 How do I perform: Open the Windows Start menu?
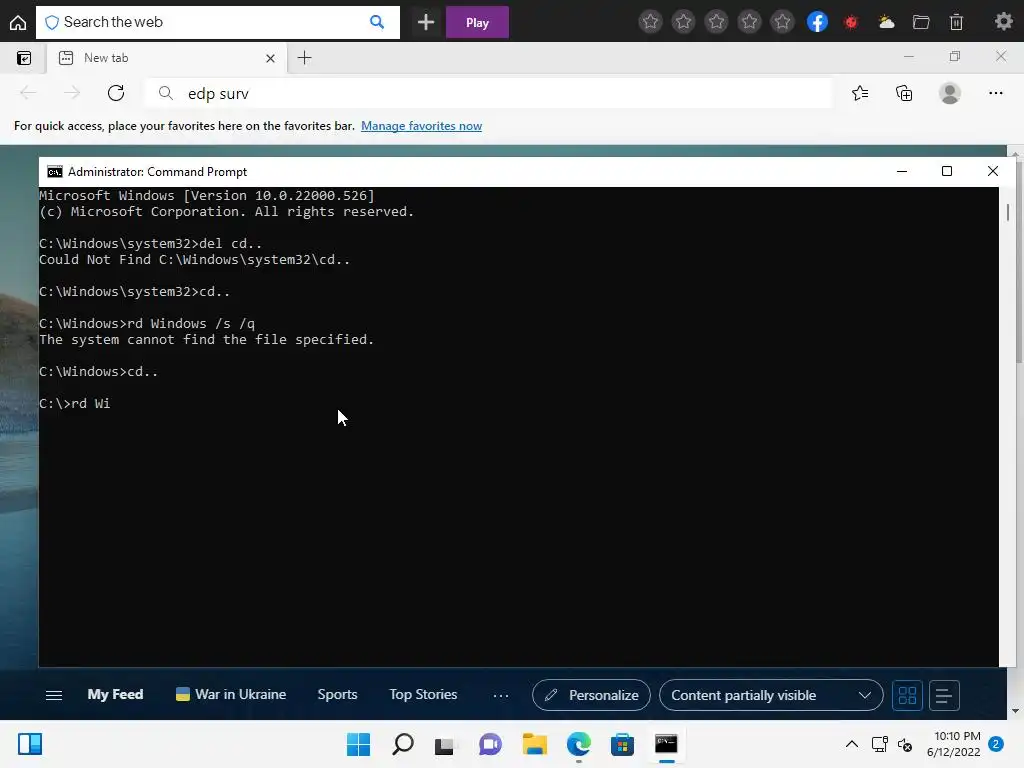(358, 744)
